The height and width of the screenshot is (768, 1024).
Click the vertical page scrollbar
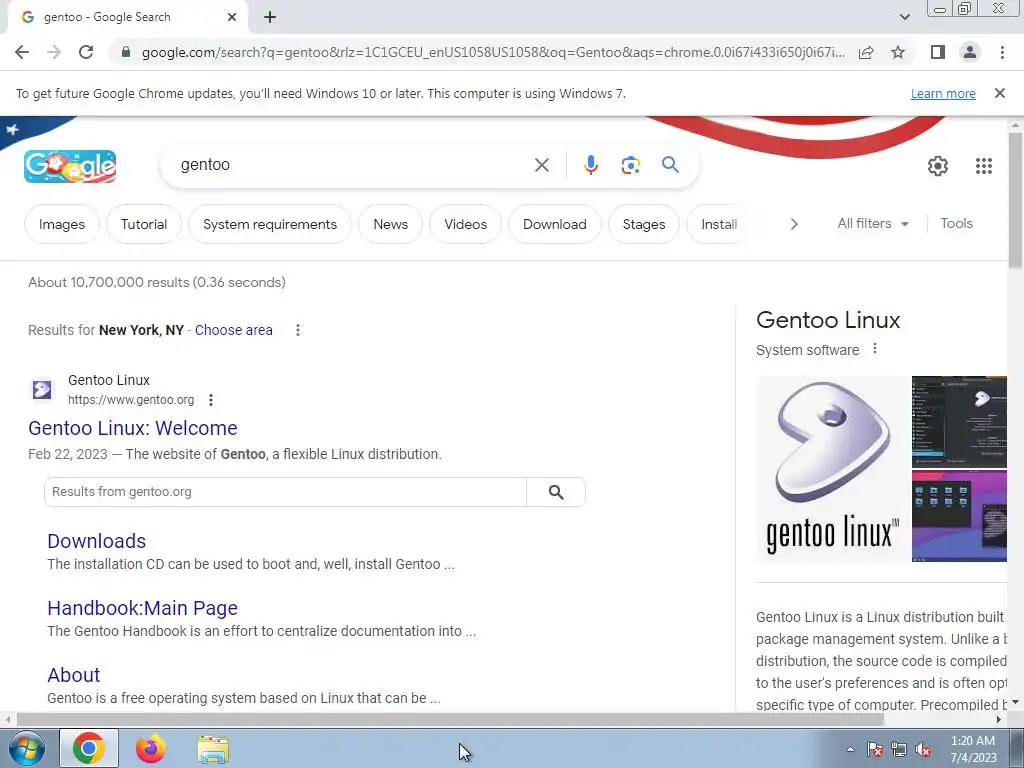click(1015, 200)
